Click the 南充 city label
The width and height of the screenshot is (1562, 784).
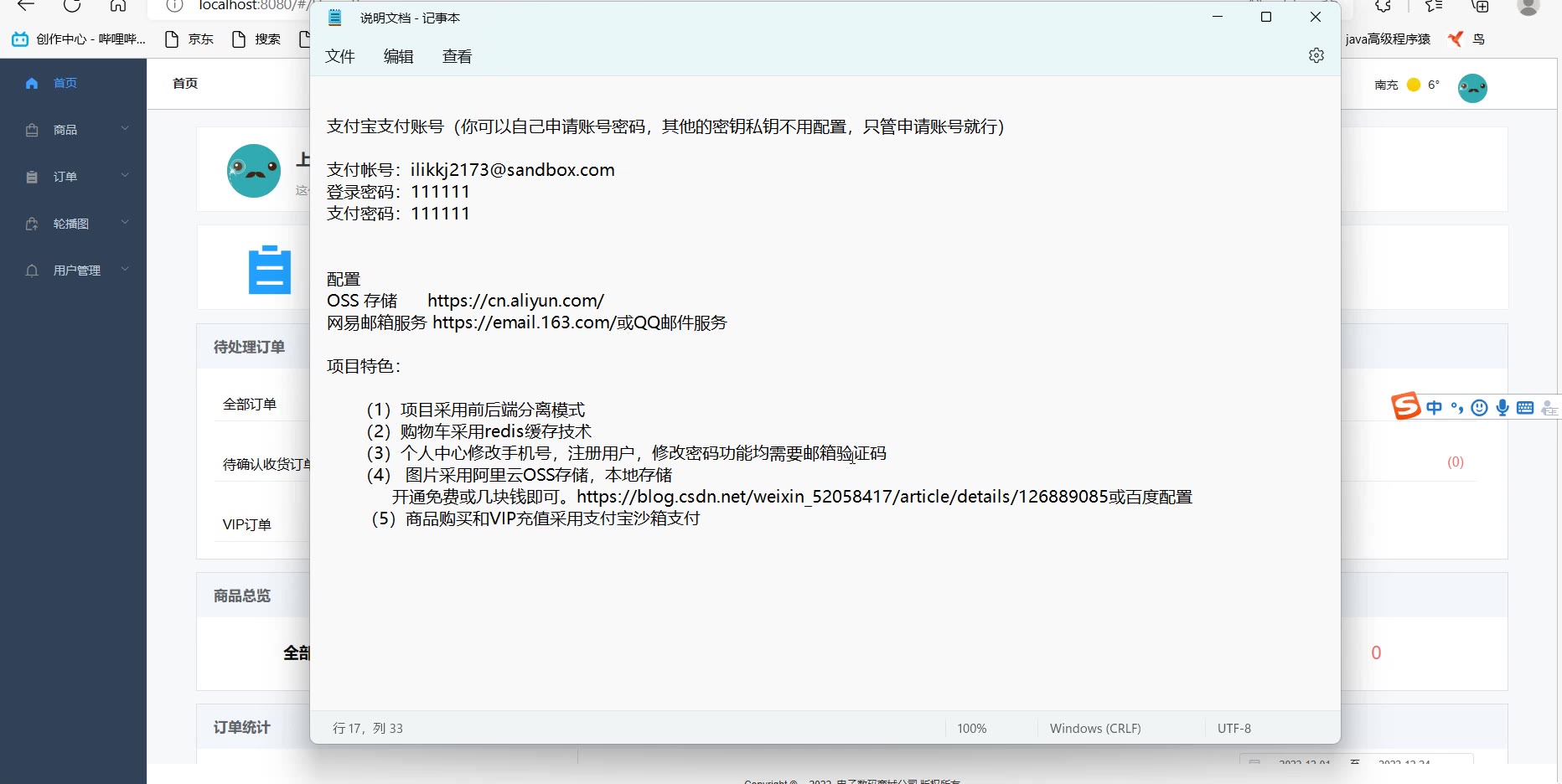pyautogui.click(x=1387, y=85)
